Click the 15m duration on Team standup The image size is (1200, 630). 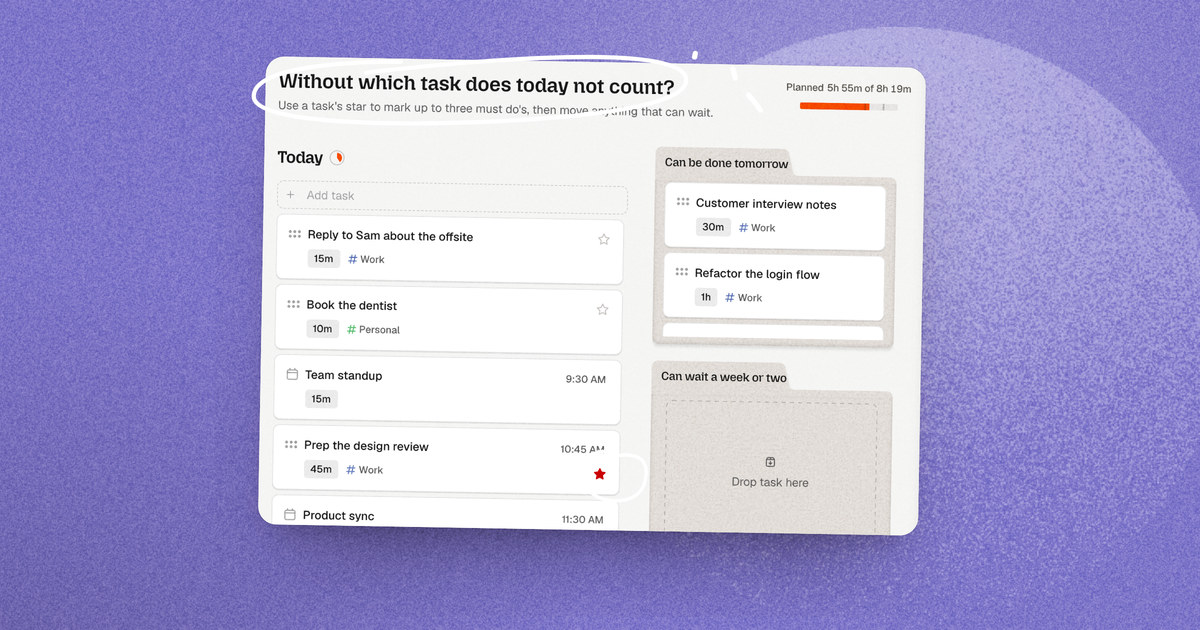321,399
